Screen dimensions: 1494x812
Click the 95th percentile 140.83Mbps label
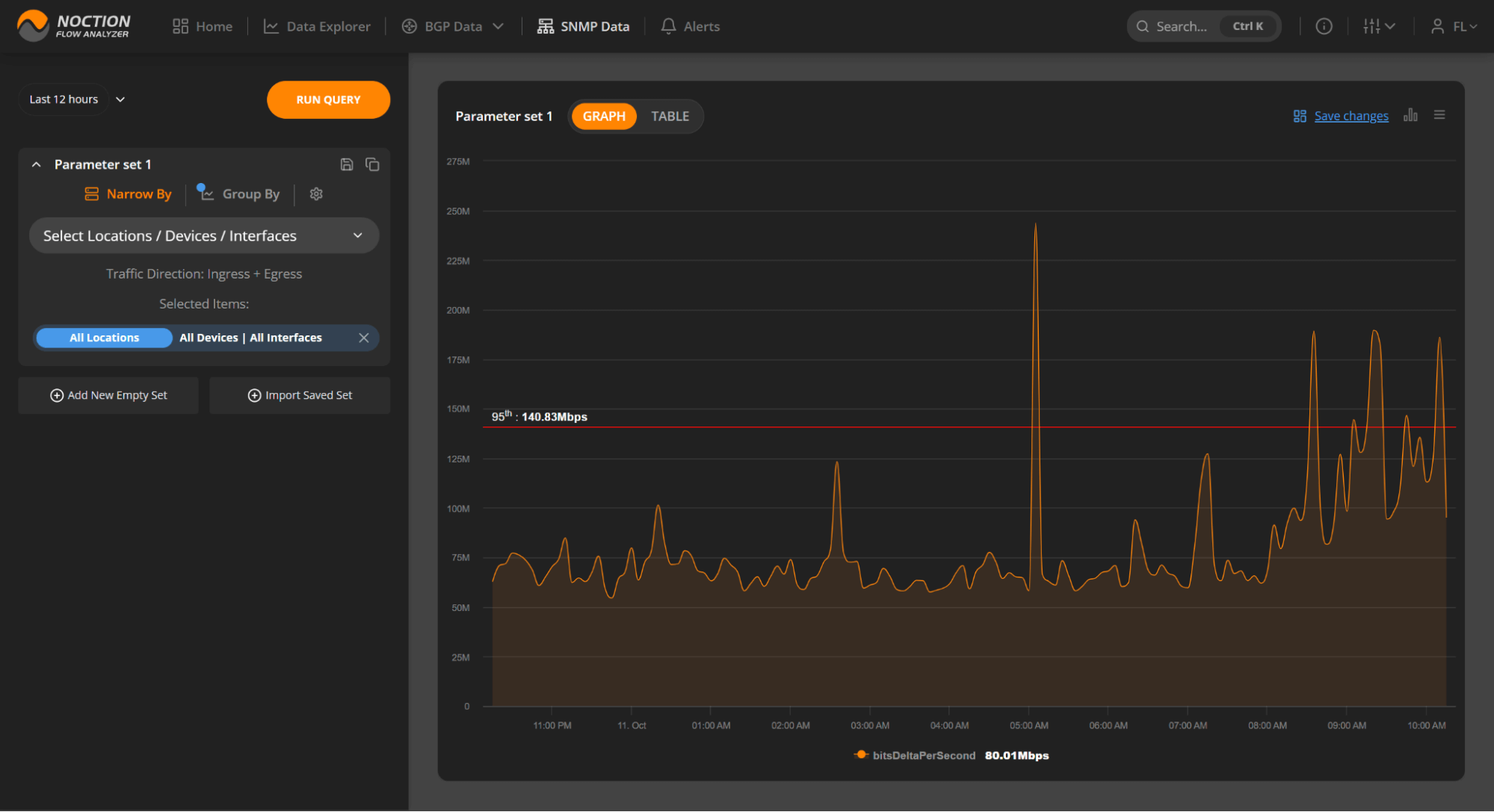tap(540, 416)
